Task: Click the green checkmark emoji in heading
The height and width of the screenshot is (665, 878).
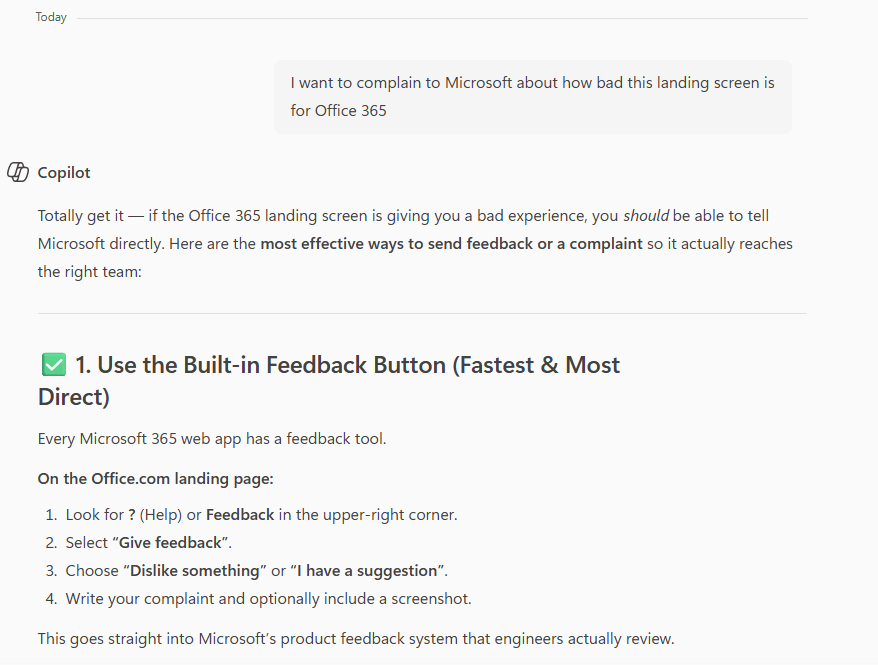Action: pos(54,365)
